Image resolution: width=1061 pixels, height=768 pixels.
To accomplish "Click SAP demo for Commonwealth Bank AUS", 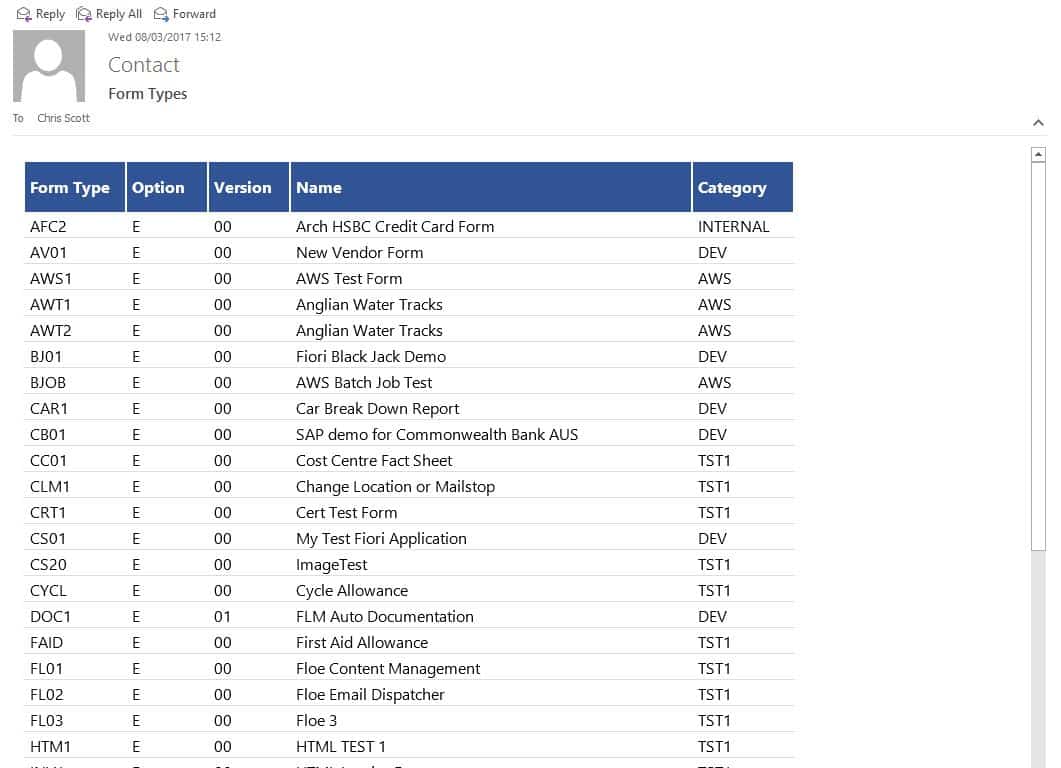I will point(436,434).
